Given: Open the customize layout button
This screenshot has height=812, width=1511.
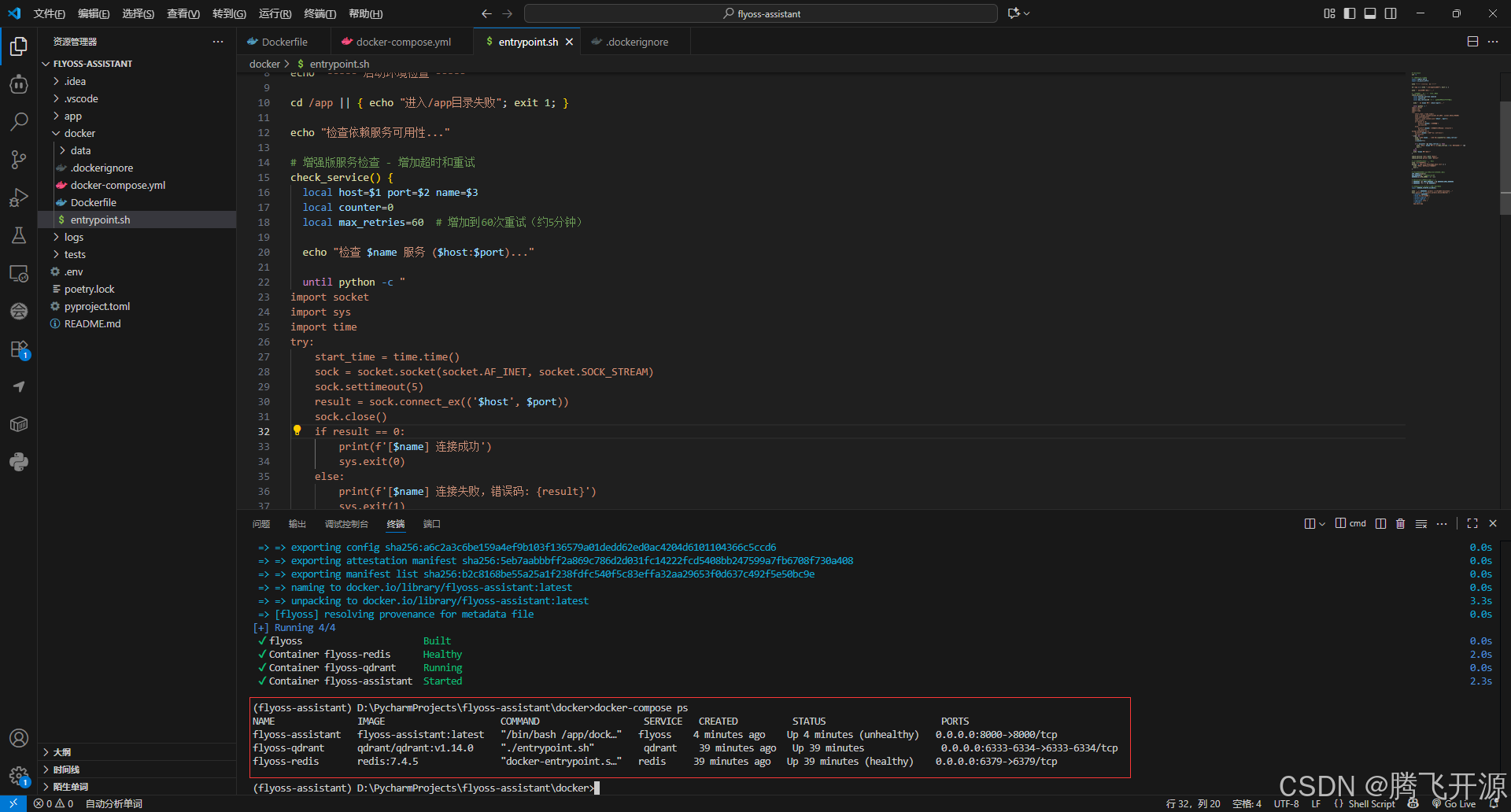Looking at the screenshot, I should point(1329,13).
